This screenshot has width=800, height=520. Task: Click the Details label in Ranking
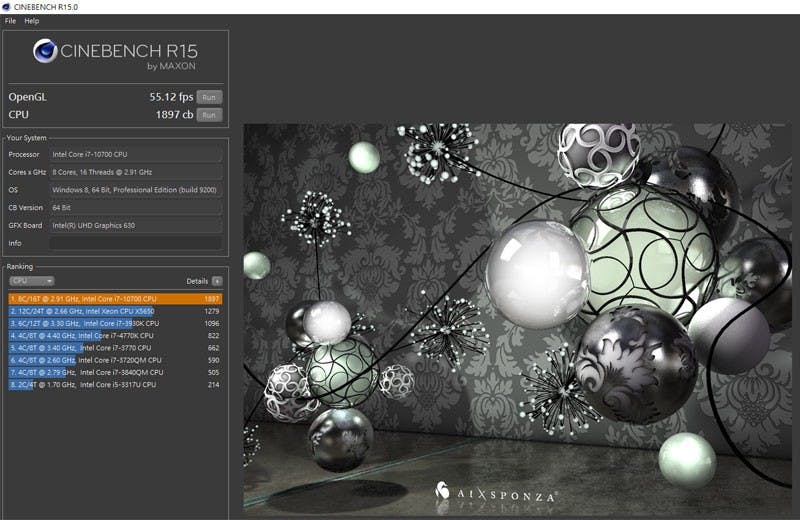[197, 281]
